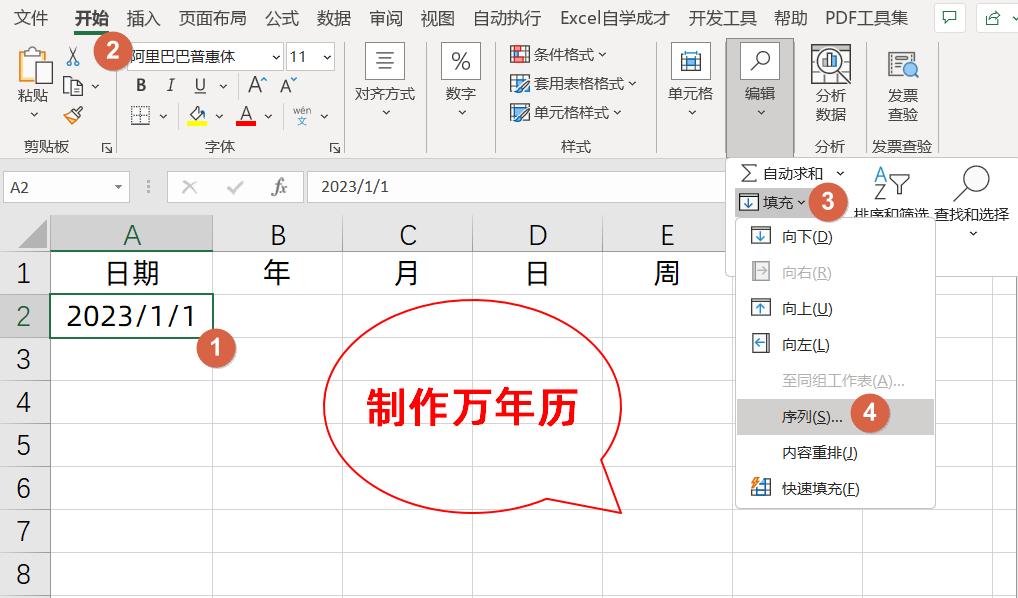Toggle italic formatting
This screenshot has width=1018, height=598.
point(170,85)
